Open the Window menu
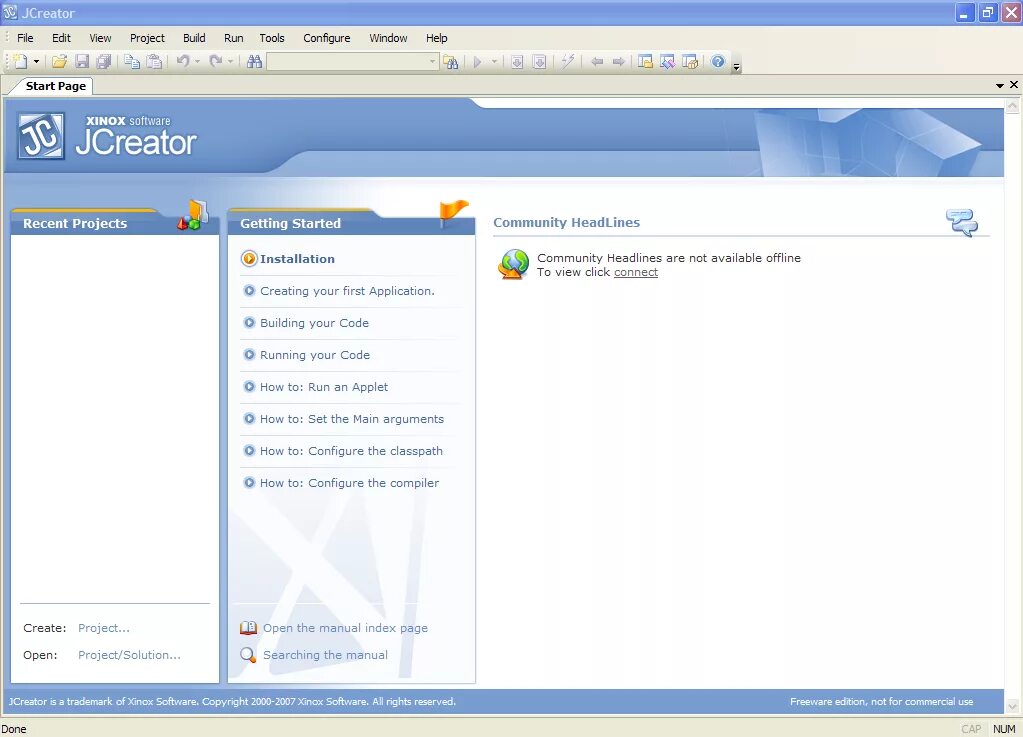The image size is (1023, 737). pyautogui.click(x=388, y=38)
